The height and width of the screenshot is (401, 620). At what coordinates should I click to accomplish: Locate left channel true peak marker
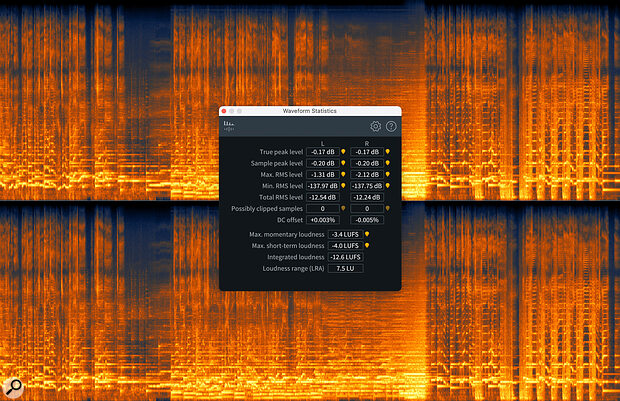343,152
